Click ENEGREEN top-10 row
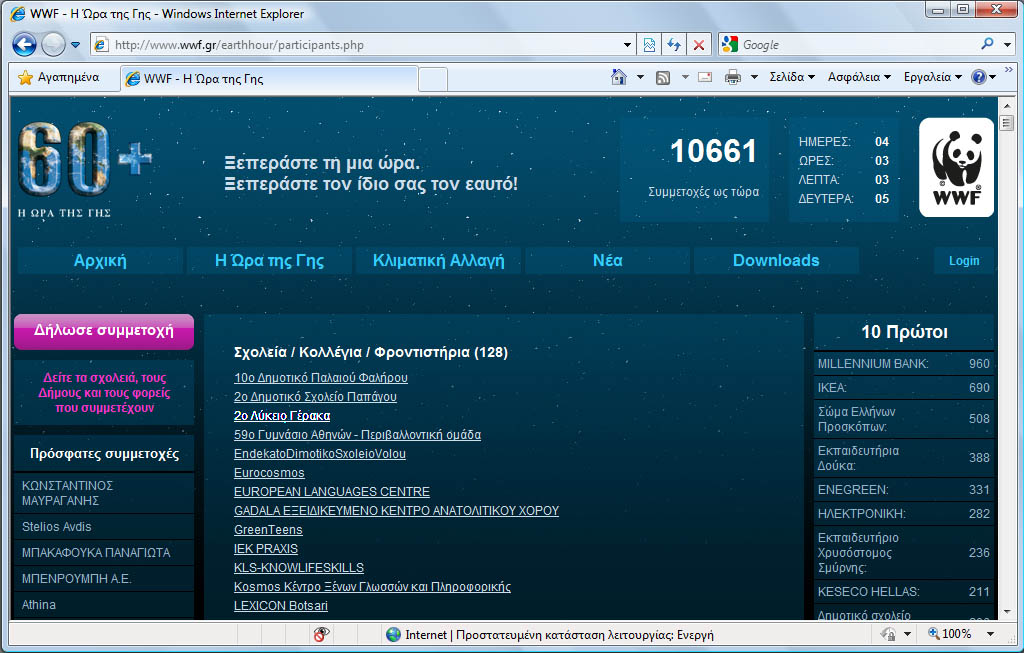 coord(904,490)
